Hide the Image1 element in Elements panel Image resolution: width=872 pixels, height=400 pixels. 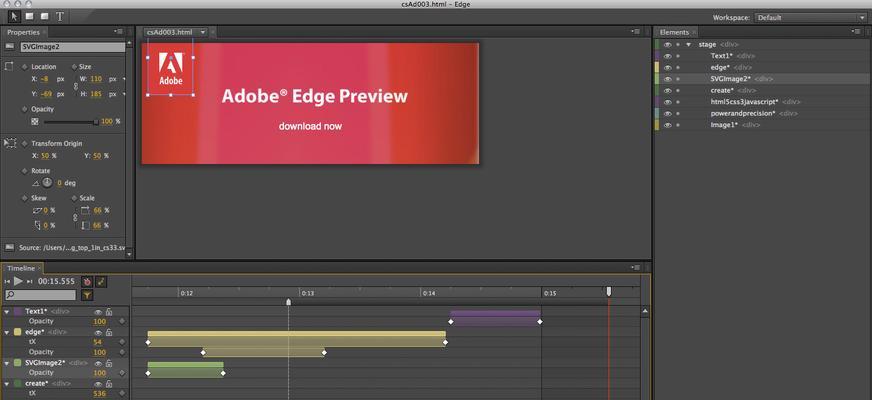click(668, 125)
